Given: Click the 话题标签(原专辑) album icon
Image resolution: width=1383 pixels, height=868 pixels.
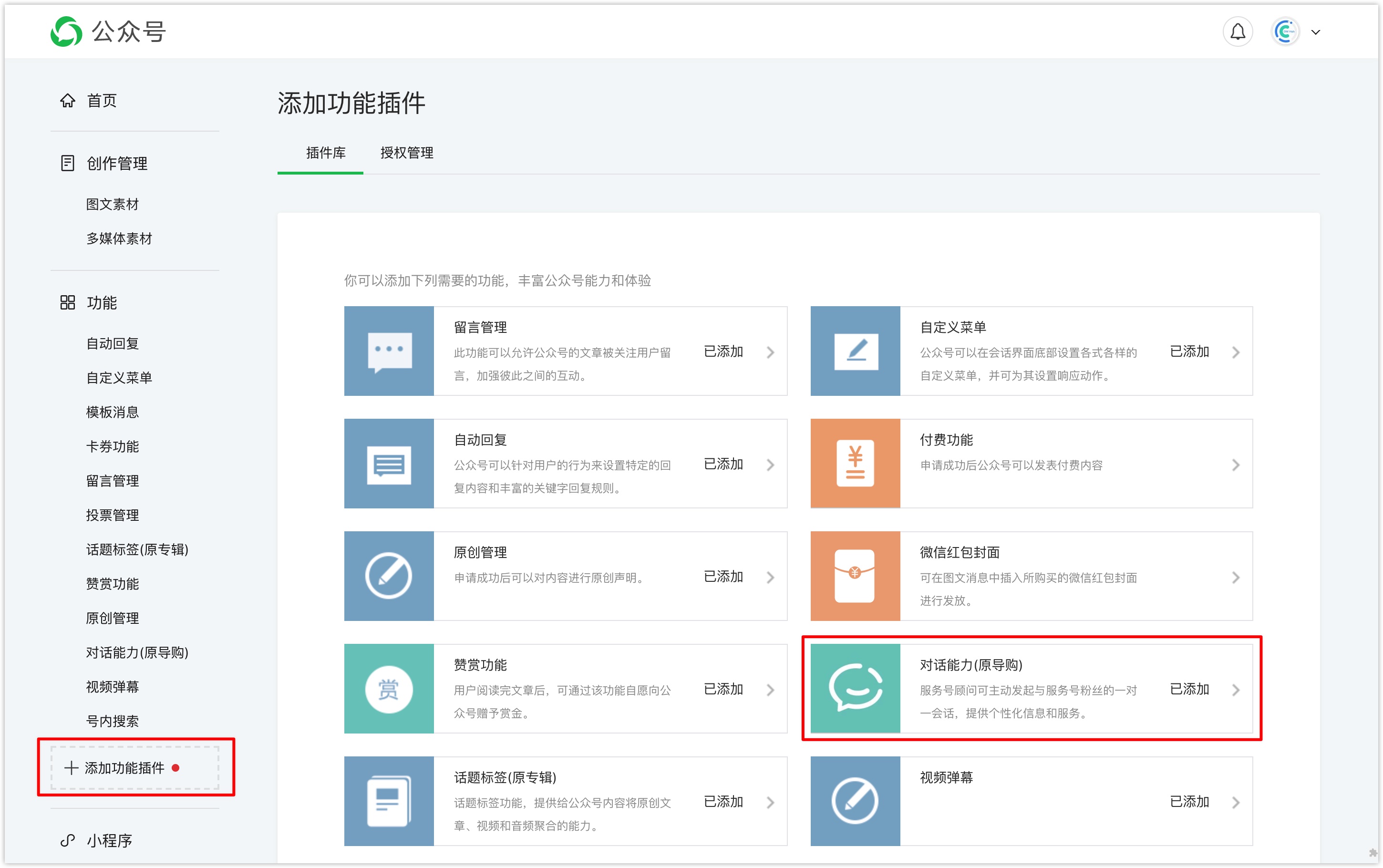Looking at the screenshot, I should 389,801.
